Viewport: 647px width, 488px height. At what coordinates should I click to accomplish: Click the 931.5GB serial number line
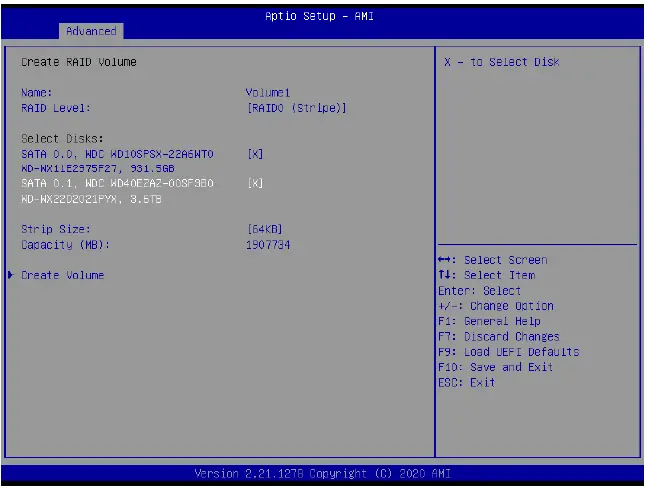[98, 168]
